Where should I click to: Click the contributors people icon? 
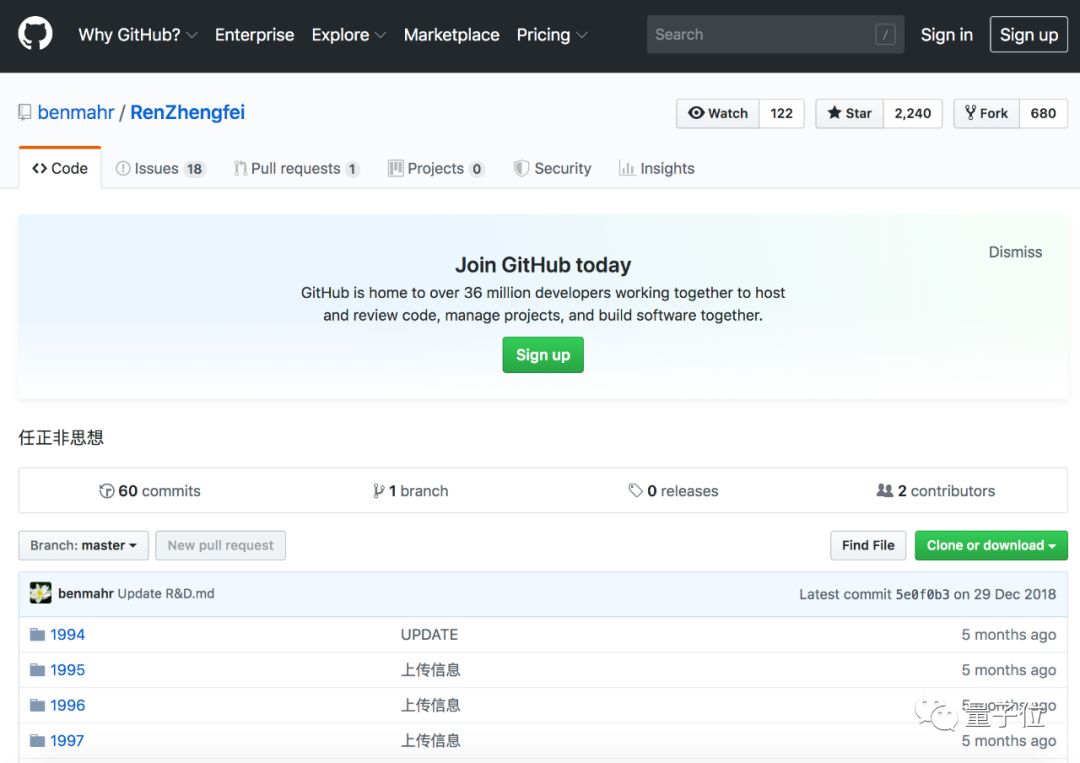(884, 491)
